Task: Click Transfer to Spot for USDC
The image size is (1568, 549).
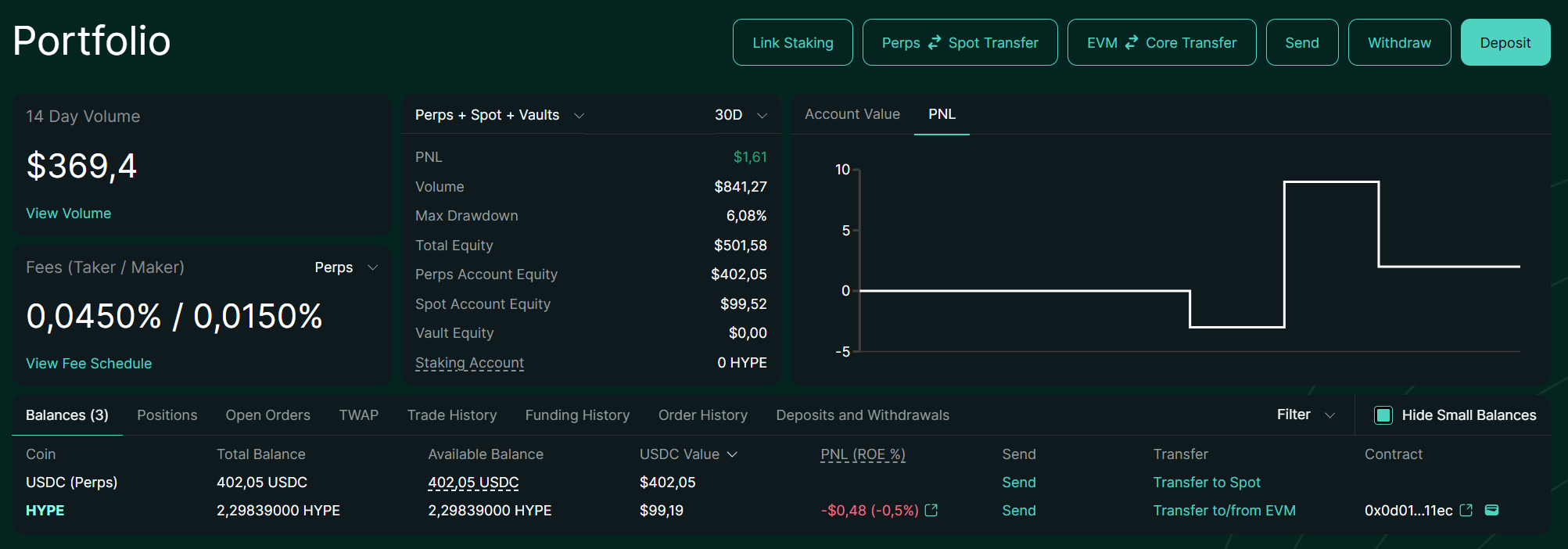Action: [x=1207, y=483]
